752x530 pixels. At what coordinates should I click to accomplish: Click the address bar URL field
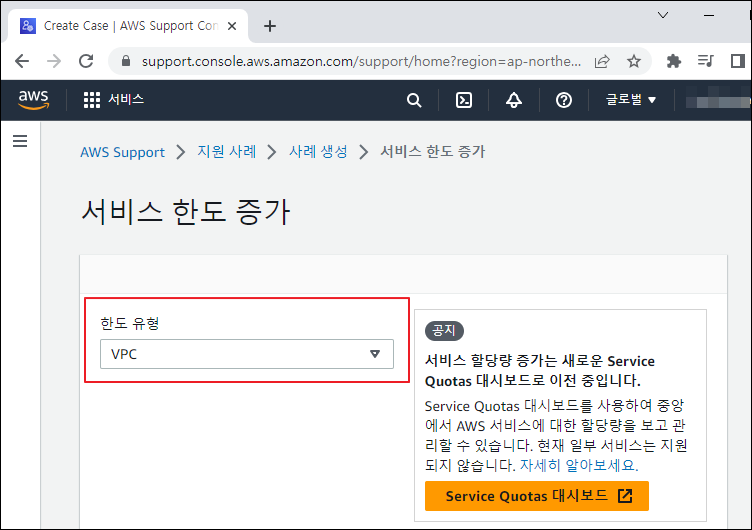[x=361, y=61]
